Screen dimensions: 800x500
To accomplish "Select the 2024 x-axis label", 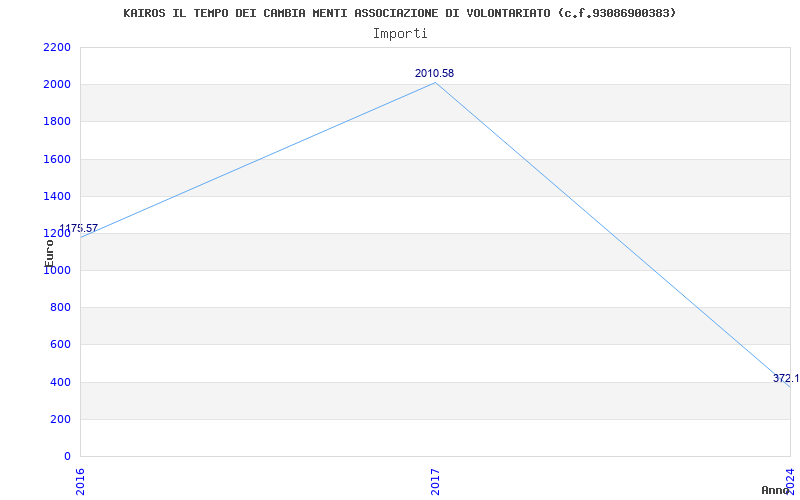I will (790, 482).
